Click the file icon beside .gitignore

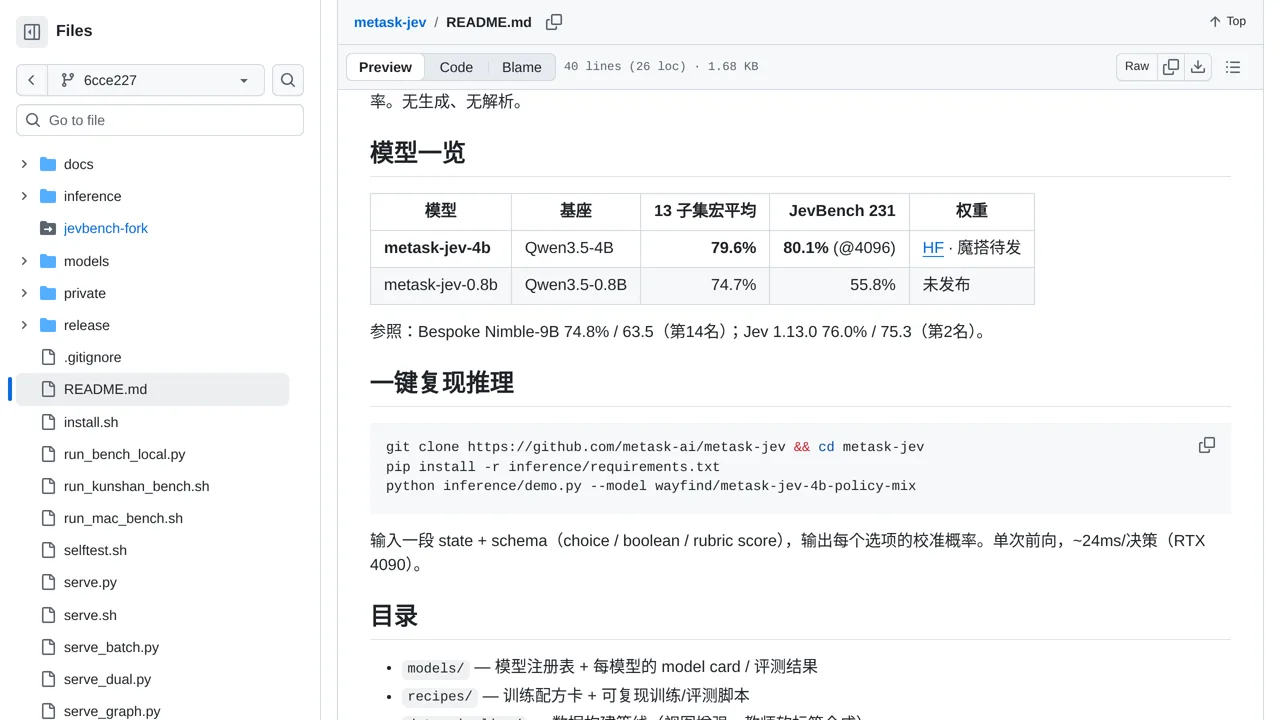click(48, 357)
